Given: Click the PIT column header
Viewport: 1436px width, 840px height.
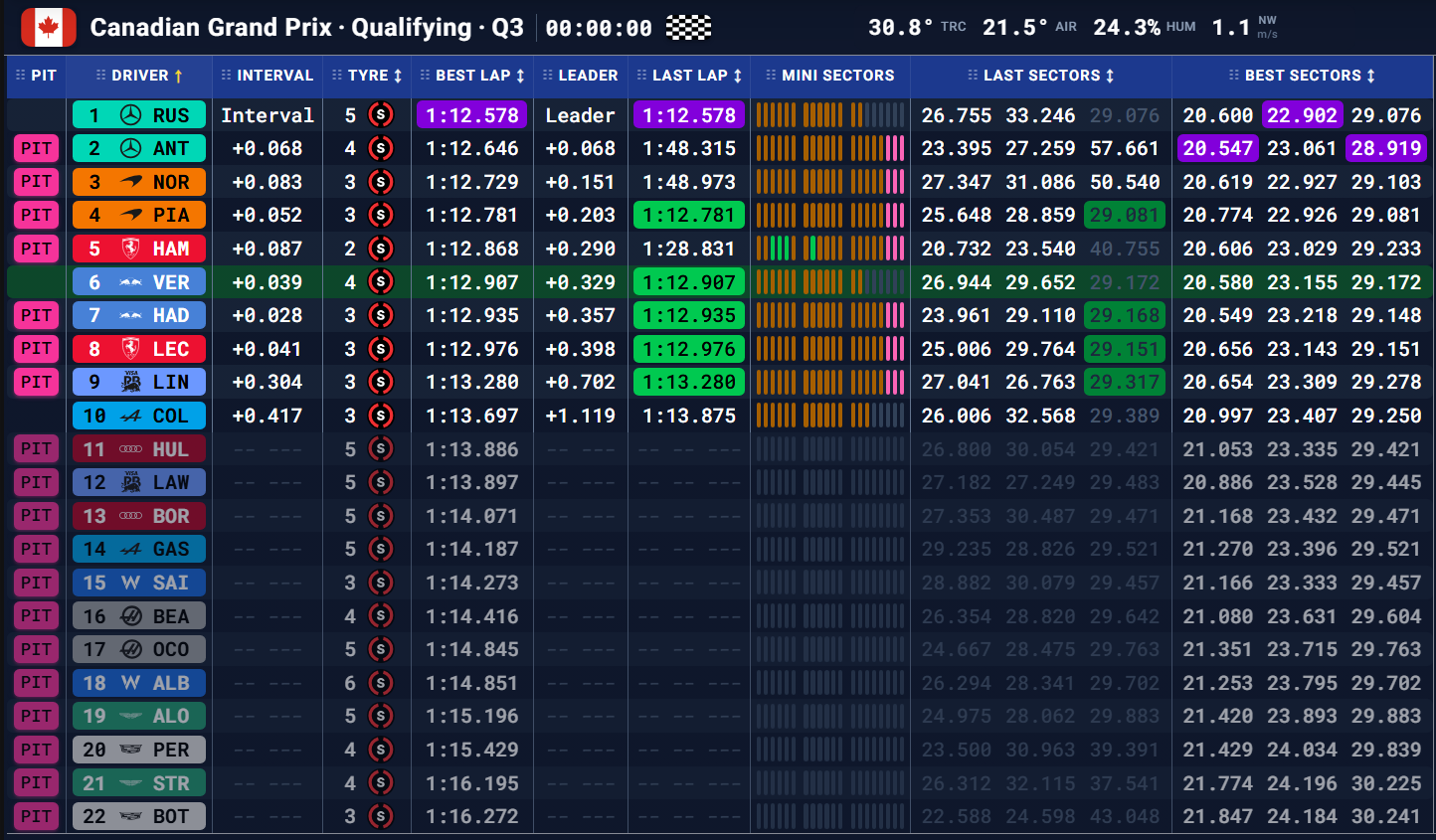Looking at the screenshot, I should 36,76.
